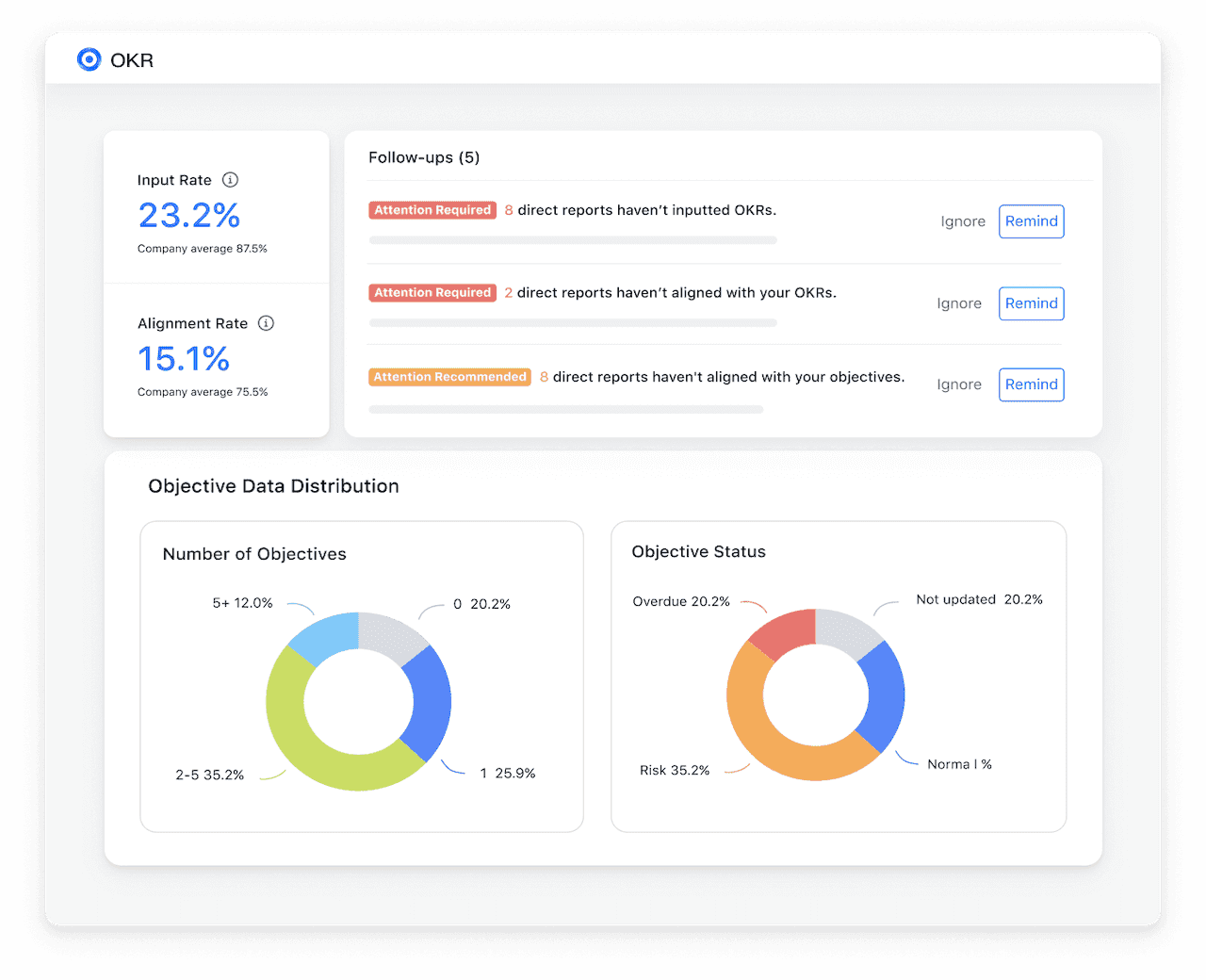Click the Follow-ups (5) heading
The width and height of the screenshot is (1206, 980).
tap(423, 157)
